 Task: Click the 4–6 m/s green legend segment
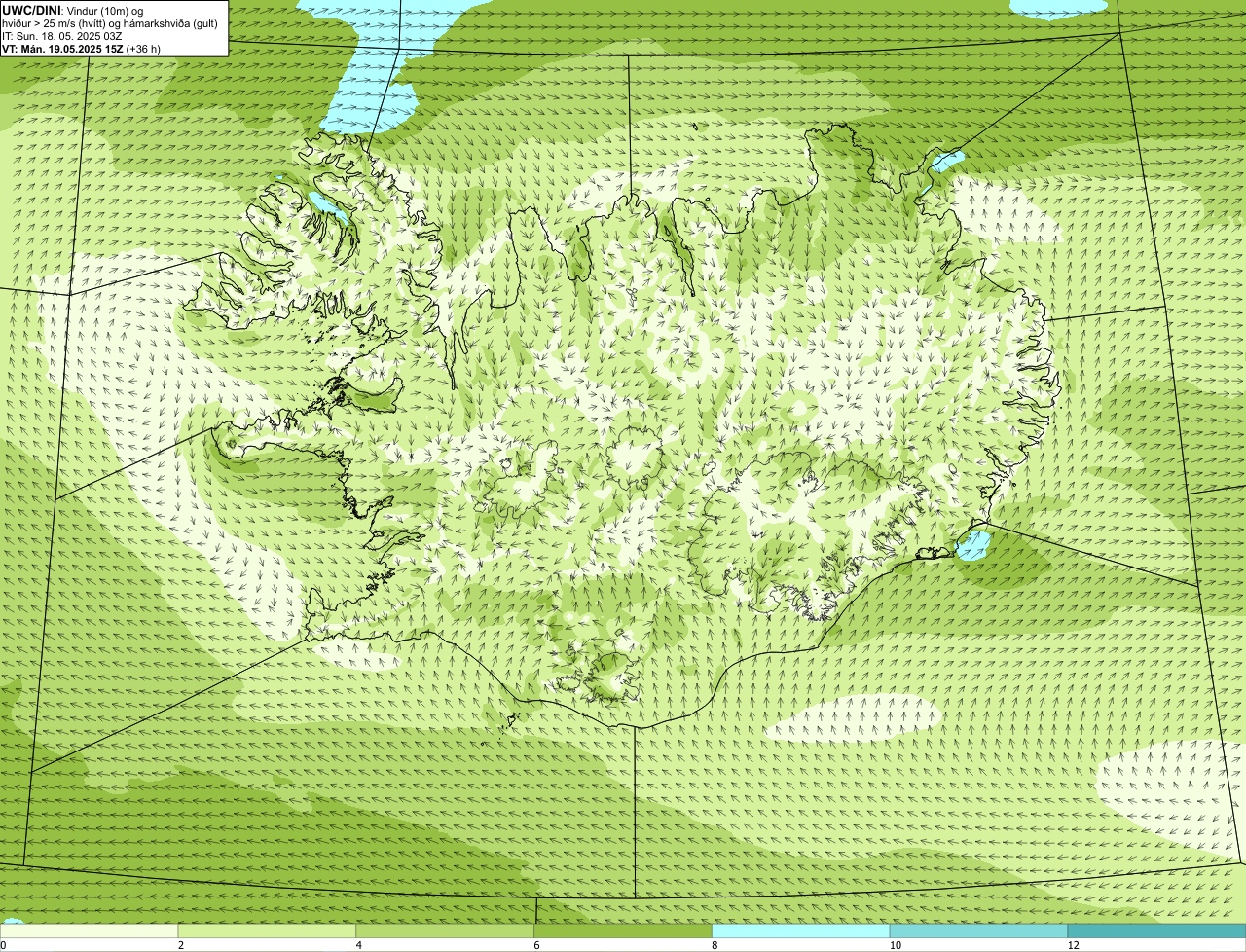click(446, 932)
